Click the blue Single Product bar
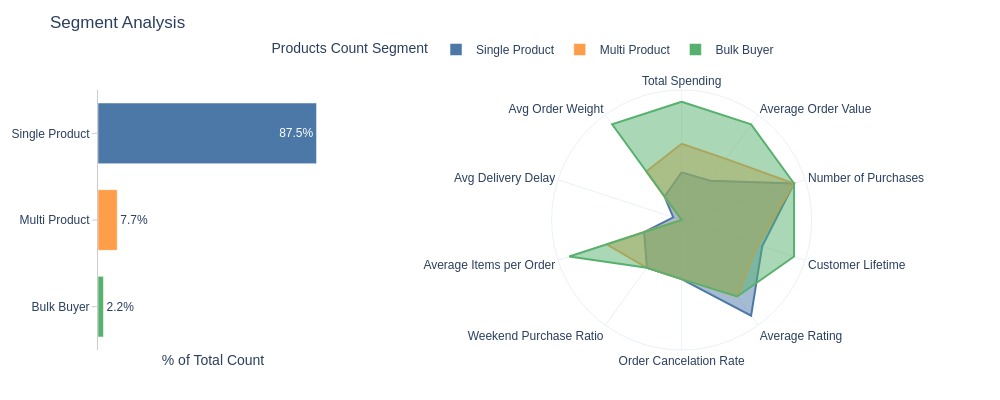The image size is (1000, 400). (207, 133)
